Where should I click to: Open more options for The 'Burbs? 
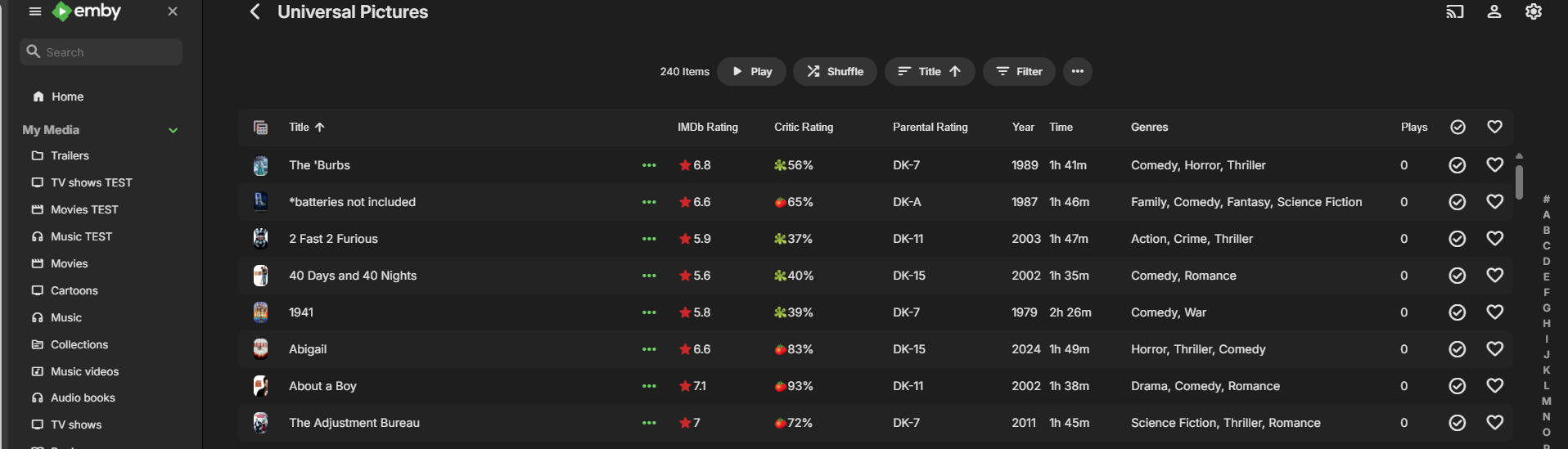[x=649, y=165]
